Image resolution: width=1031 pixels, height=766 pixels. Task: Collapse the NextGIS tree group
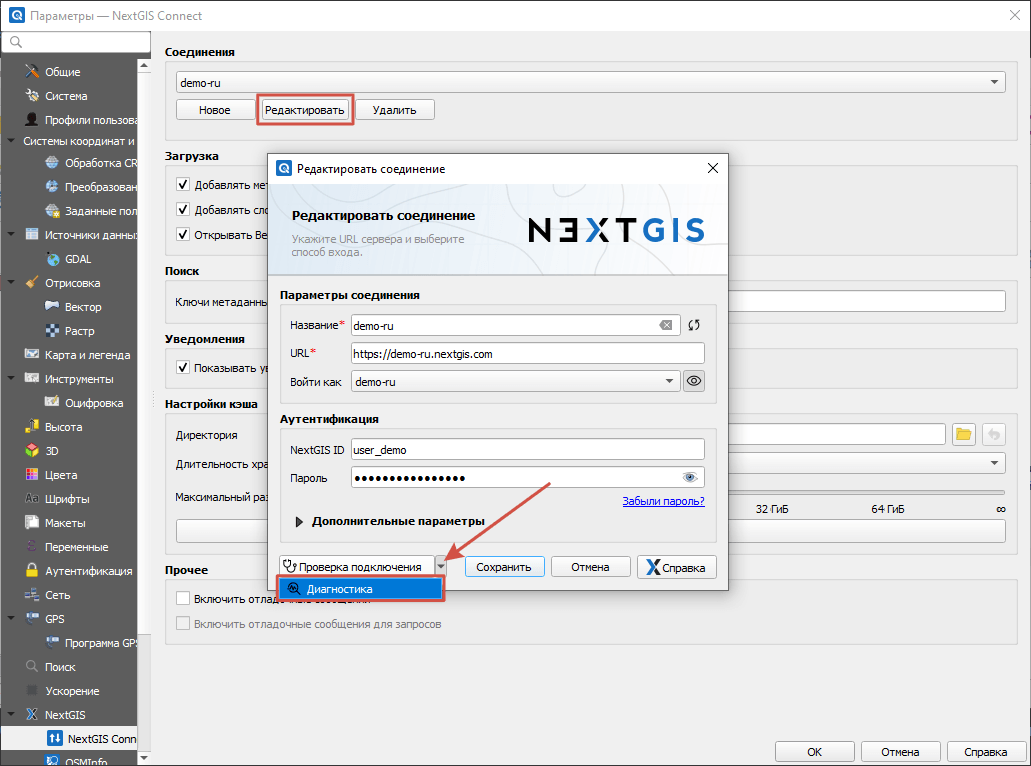tap(11, 714)
